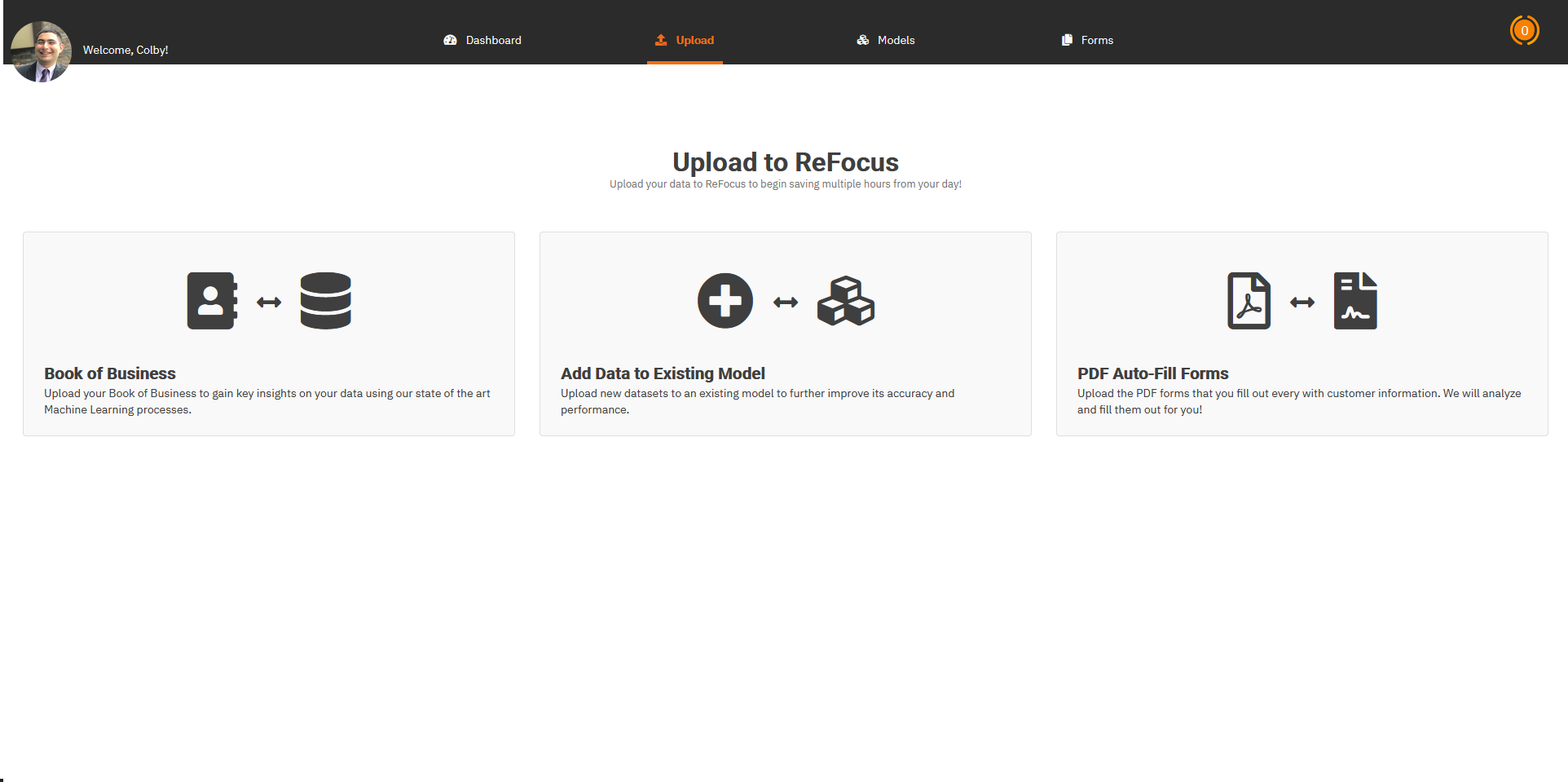Select Add Data to Existing Model title
Screen dimensions: 1568x782
[x=663, y=373]
